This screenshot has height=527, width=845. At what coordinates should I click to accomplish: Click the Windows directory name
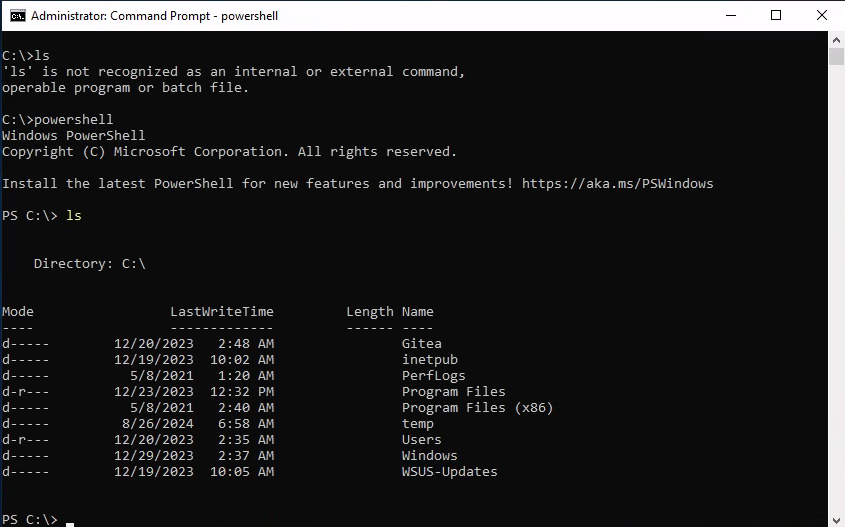tap(429, 456)
